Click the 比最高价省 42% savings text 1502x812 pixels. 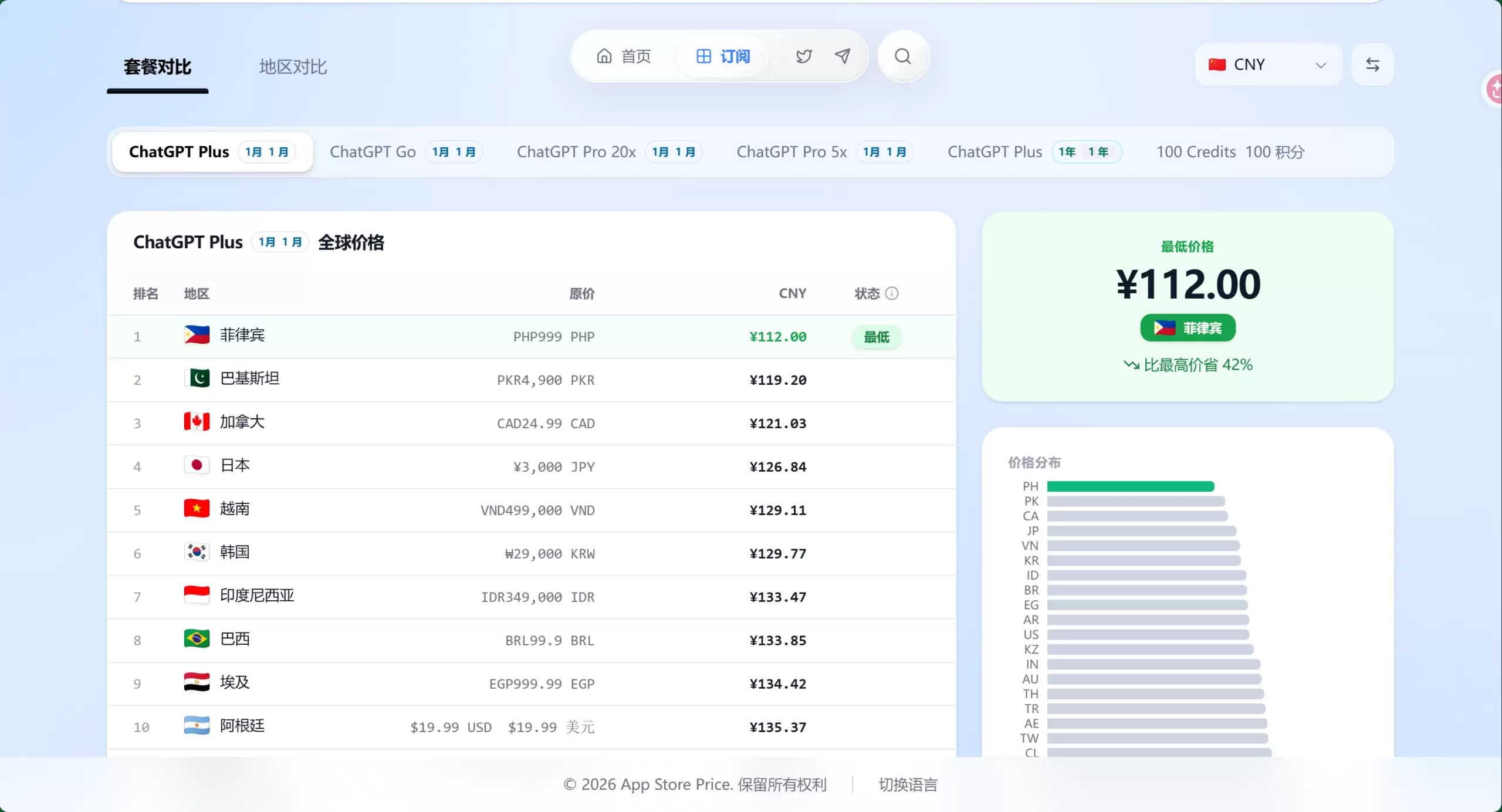coord(1188,365)
